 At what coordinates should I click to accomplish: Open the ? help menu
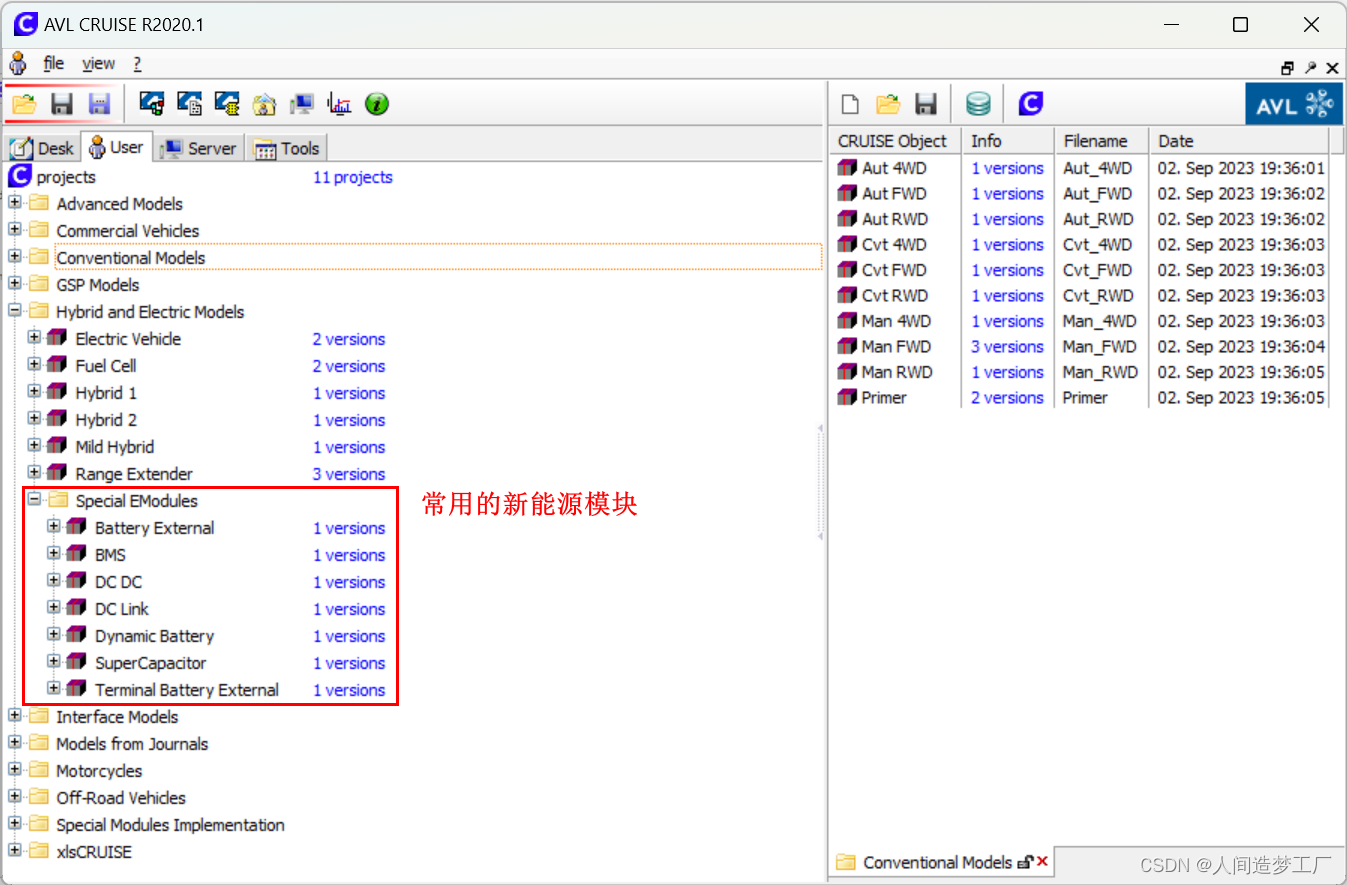(x=137, y=64)
